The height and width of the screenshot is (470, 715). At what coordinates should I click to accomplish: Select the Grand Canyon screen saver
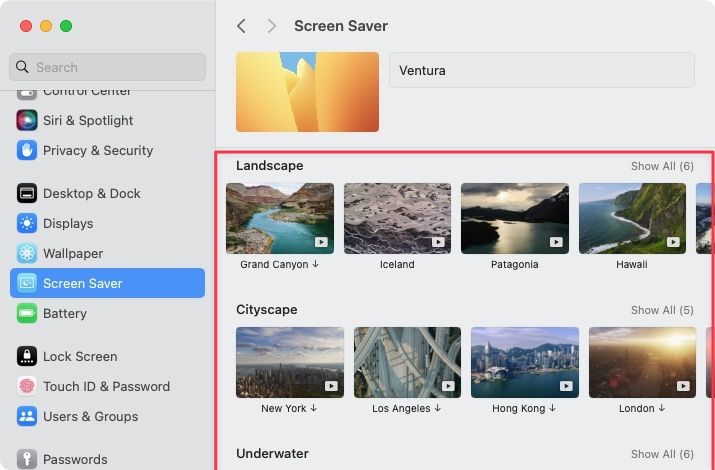(x=280, y=218)
